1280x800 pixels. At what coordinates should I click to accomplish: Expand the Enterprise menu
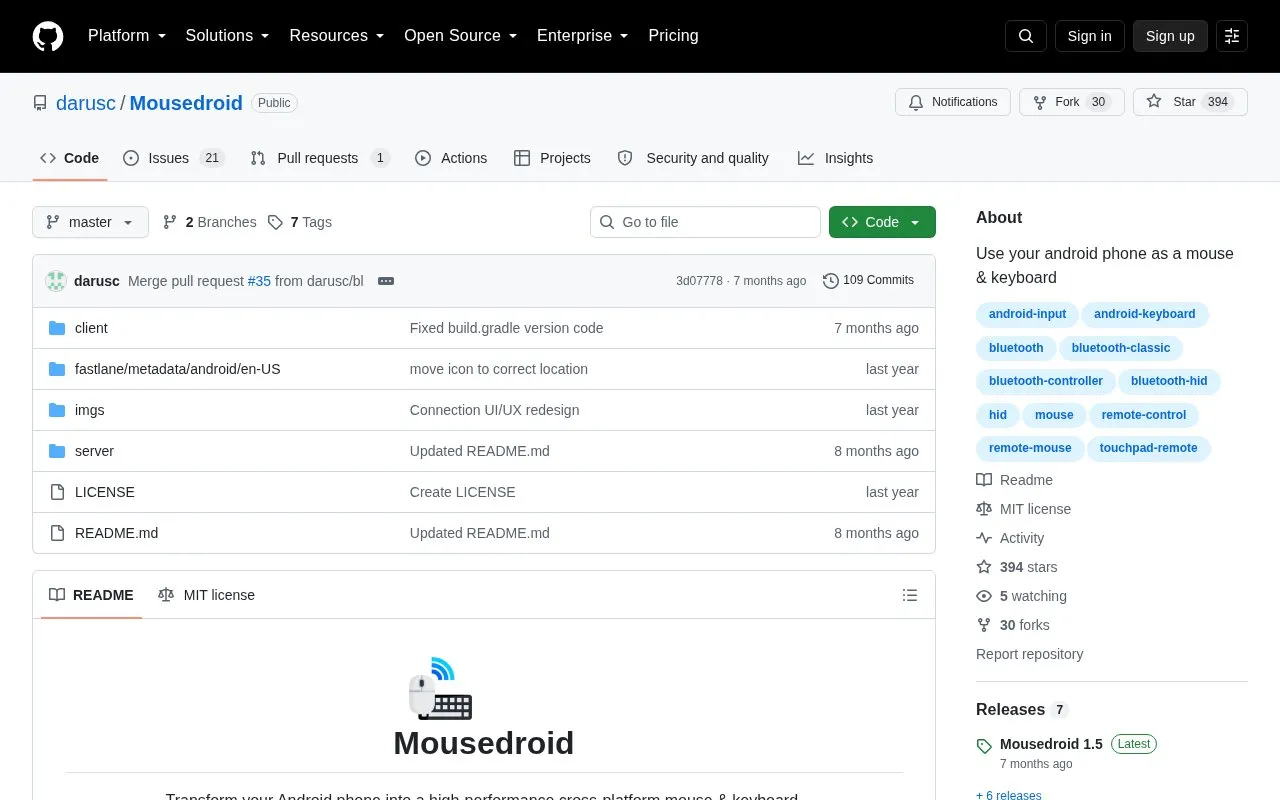[582, 36]
